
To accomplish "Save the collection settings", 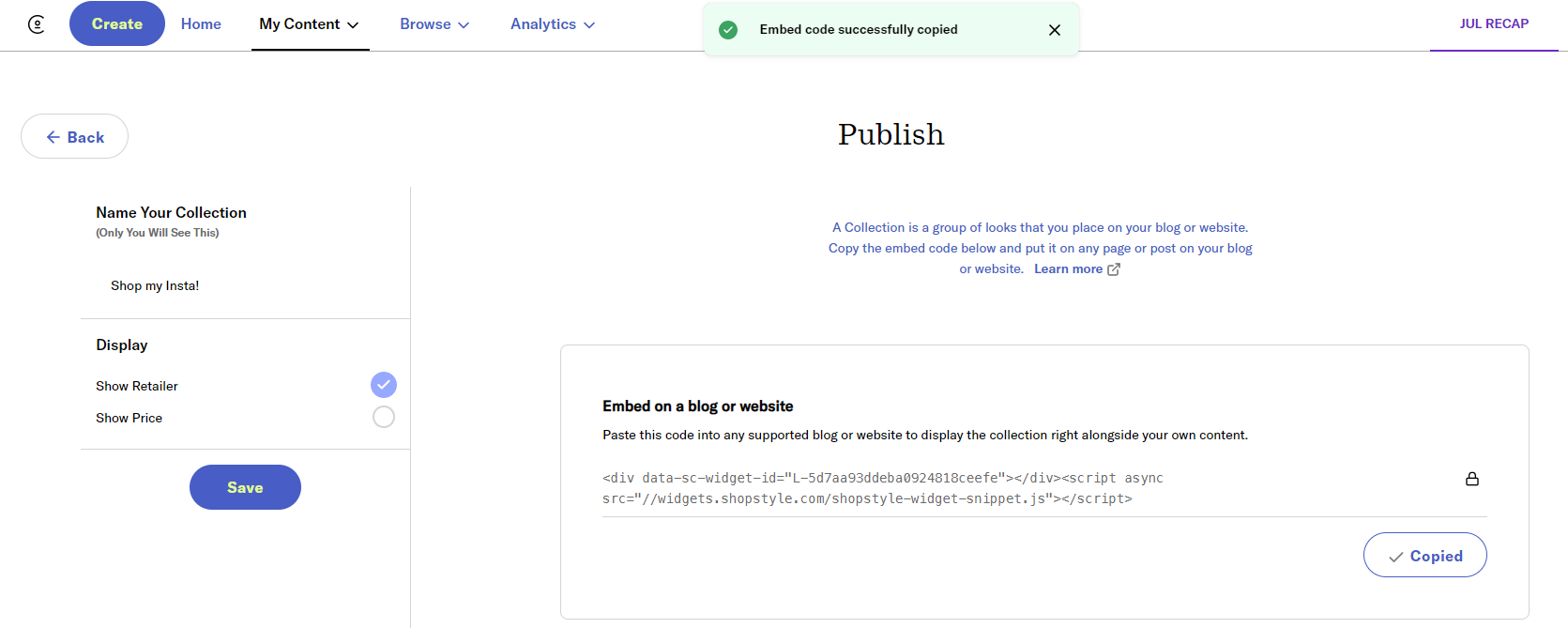I will (245, 487).
